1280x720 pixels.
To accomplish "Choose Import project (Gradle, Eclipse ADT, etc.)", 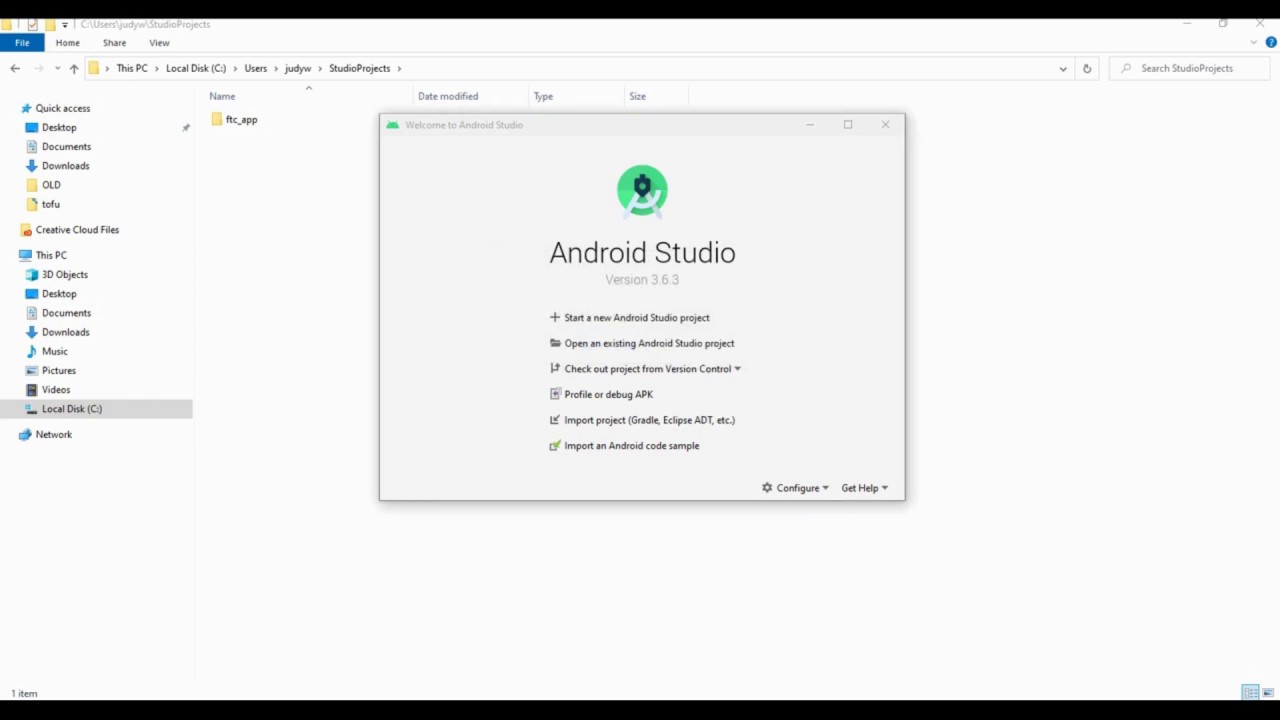I will 649,420.
